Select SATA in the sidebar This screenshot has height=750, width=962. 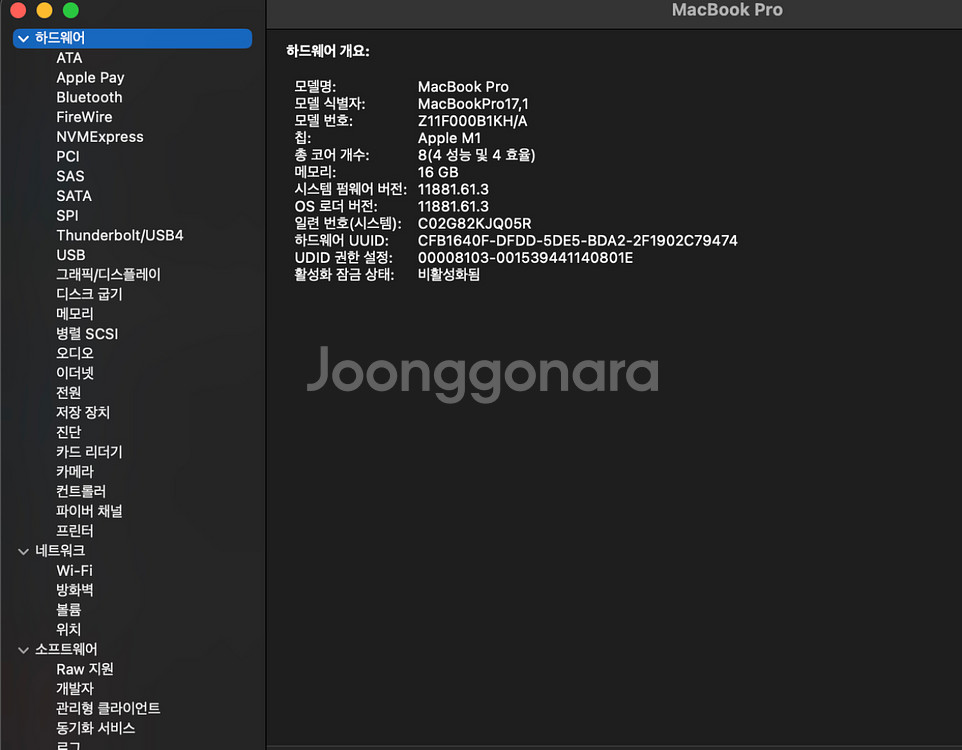click(x=74, y=196)
